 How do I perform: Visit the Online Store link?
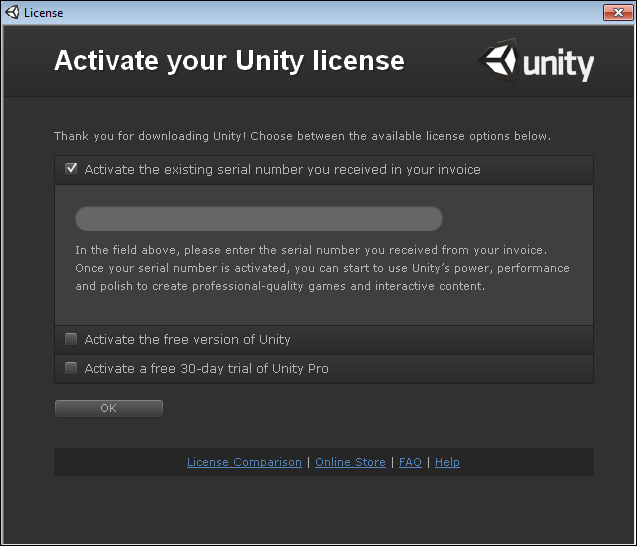click(x=350, y=462)
